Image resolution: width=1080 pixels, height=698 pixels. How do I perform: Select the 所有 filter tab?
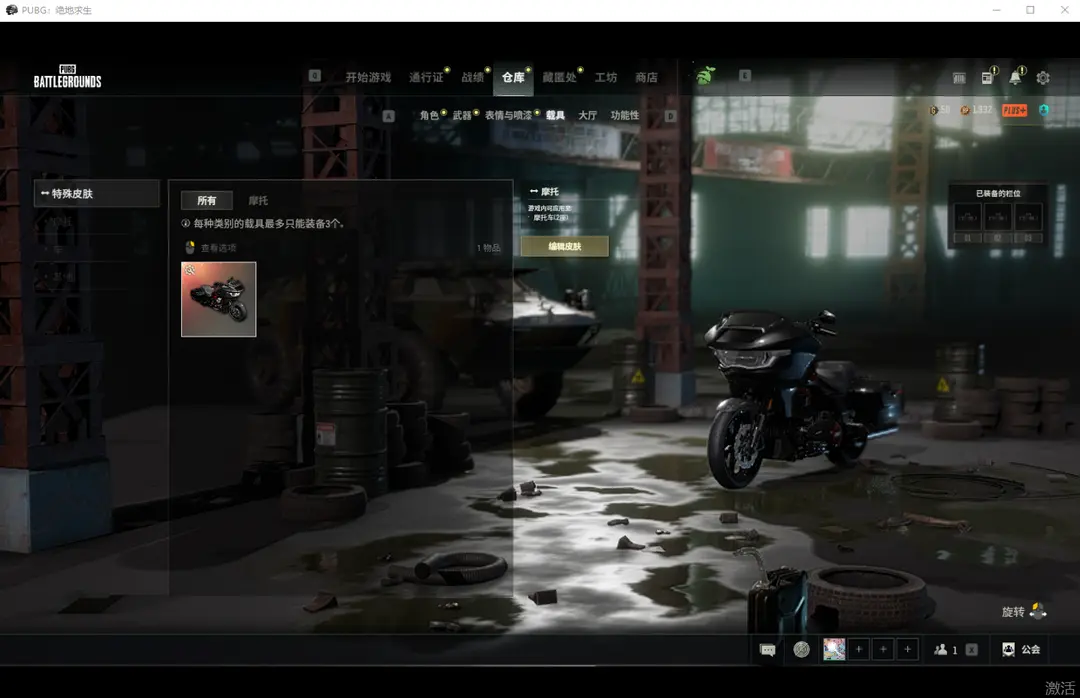[207, 201]
